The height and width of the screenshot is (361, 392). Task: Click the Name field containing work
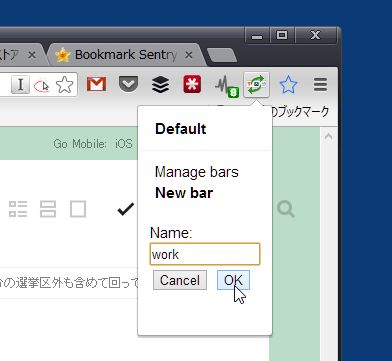(205, 254)
